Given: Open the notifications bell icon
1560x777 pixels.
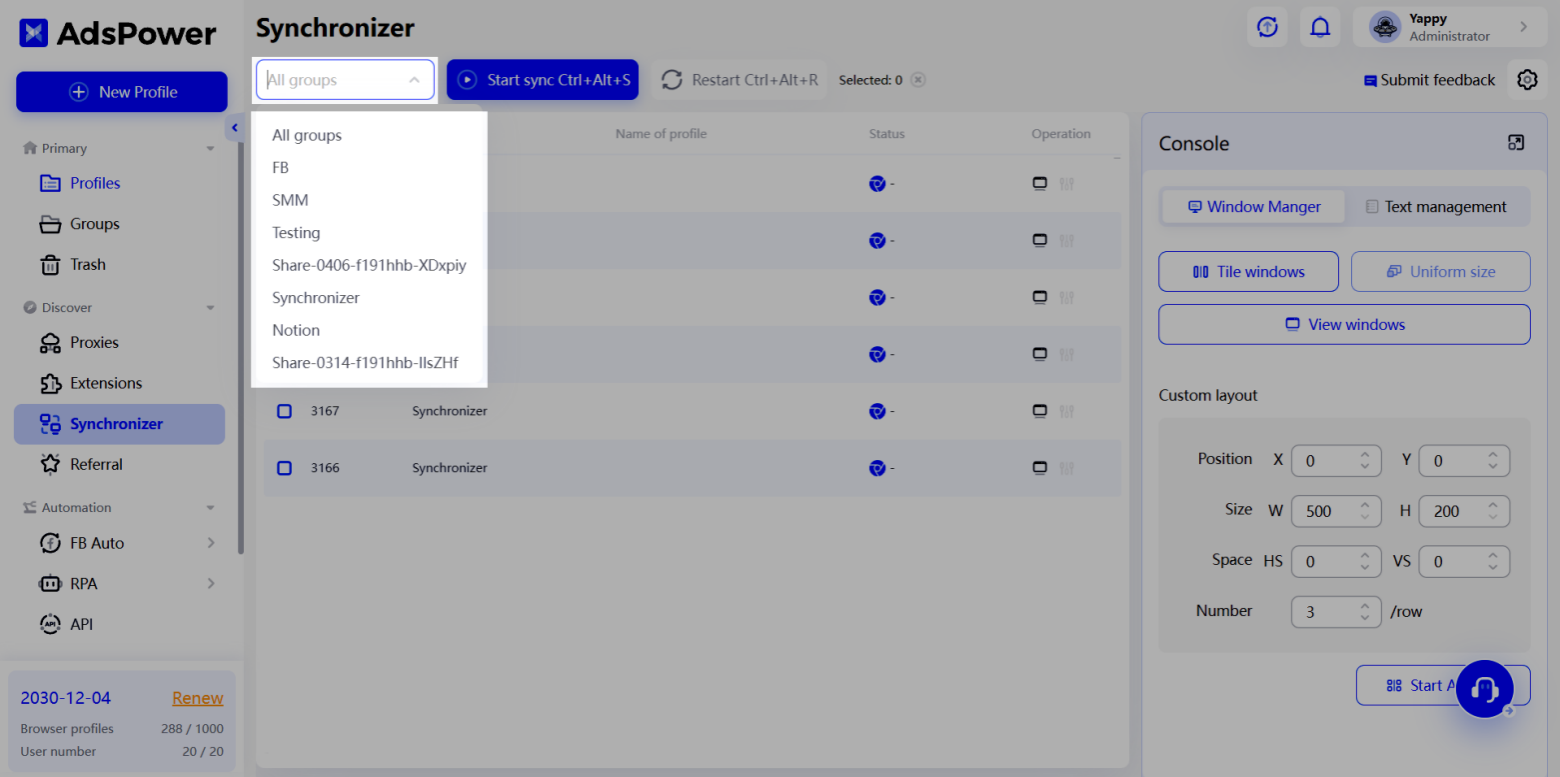Looking at the screenshot, I should tap(1320, 27).
